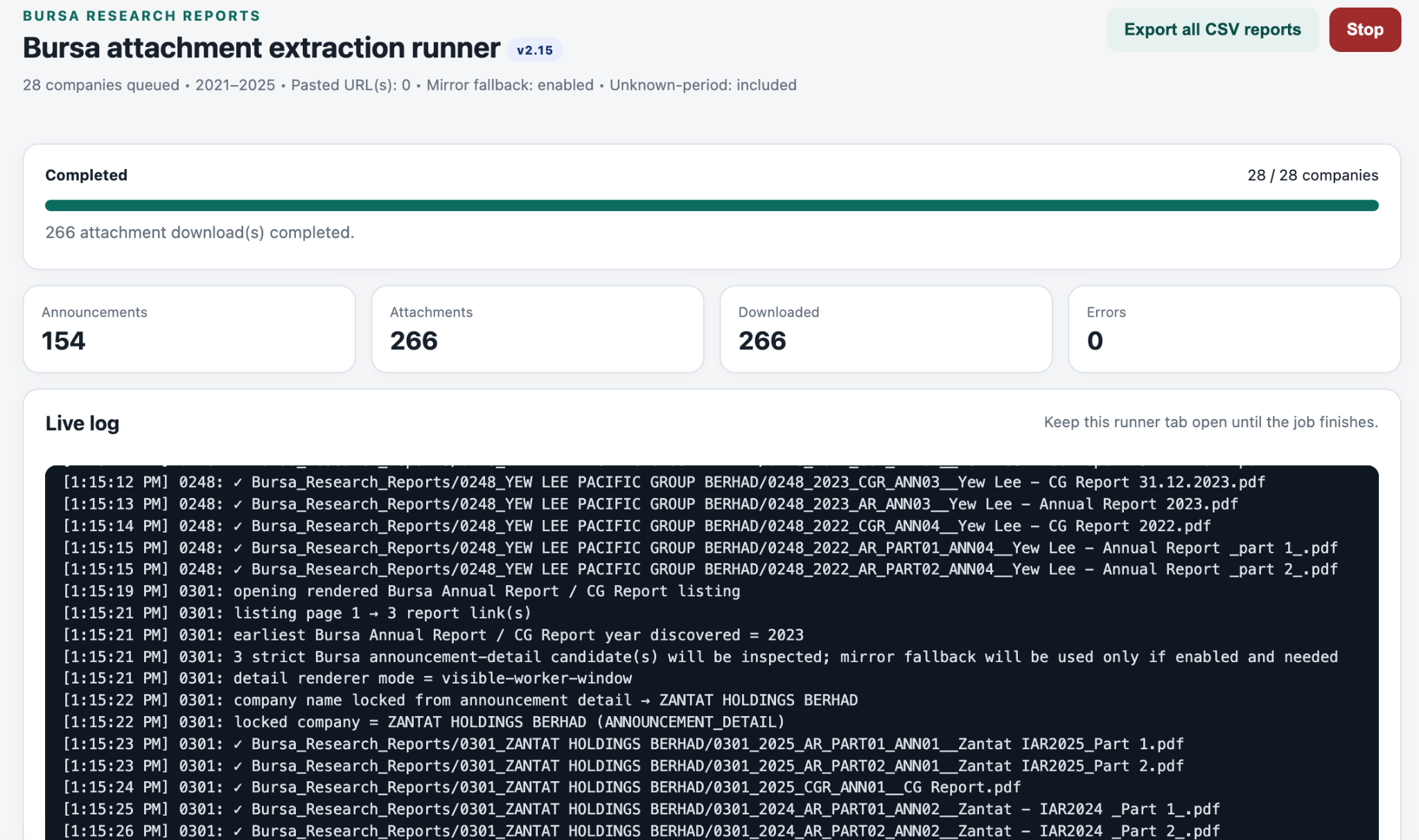
Task: Click the completed green progress bar
Action: [x=712, y=206]
